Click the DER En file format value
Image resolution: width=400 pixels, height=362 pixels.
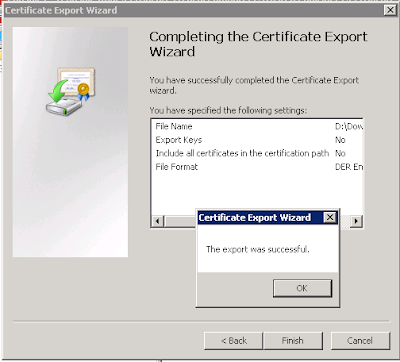pyautogui.click(x=349, y=167)
